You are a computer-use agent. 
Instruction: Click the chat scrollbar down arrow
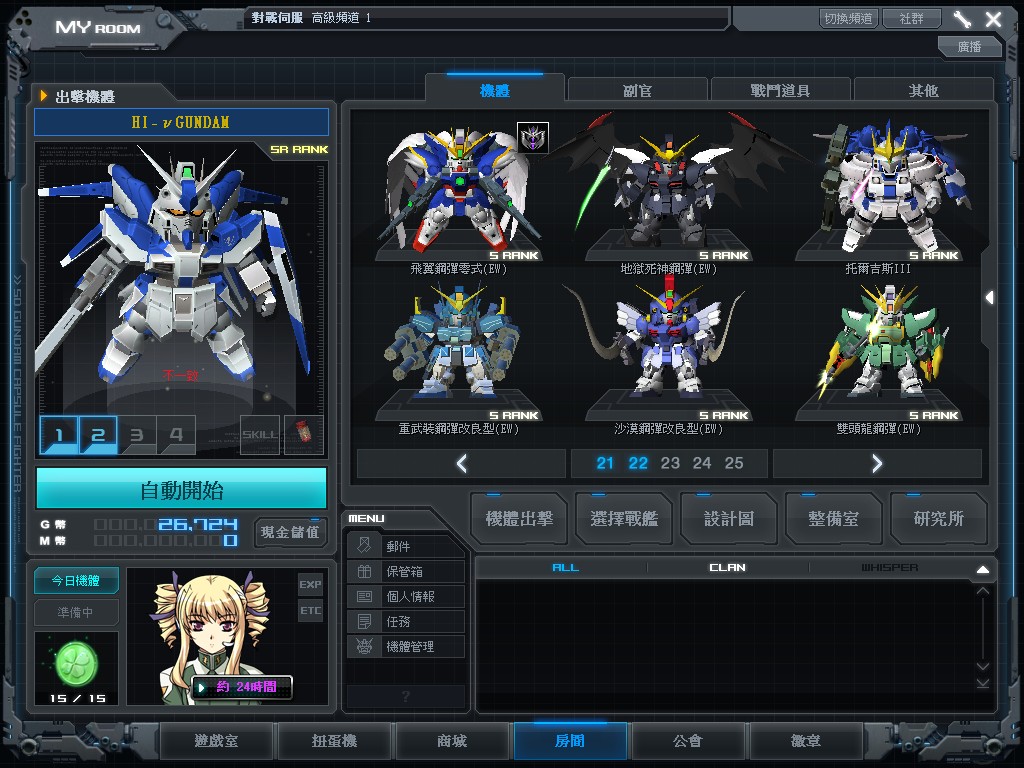tap(982, 682)
